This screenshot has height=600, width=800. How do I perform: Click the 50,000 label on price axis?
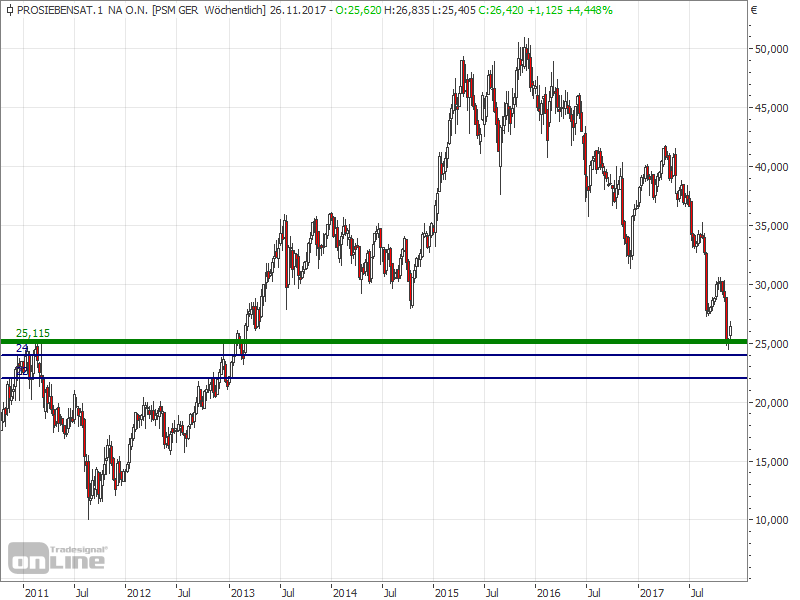click(770, 49)
